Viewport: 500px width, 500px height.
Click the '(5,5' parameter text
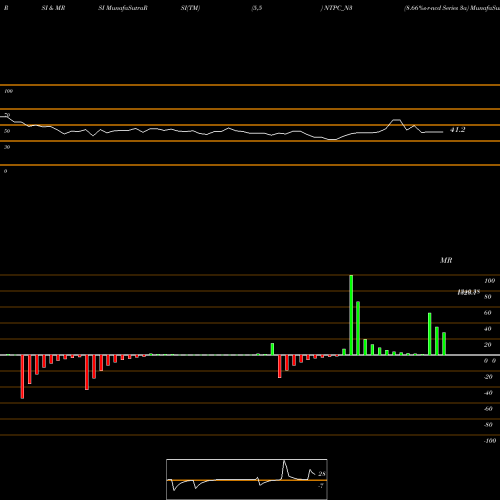click(257, 8)
